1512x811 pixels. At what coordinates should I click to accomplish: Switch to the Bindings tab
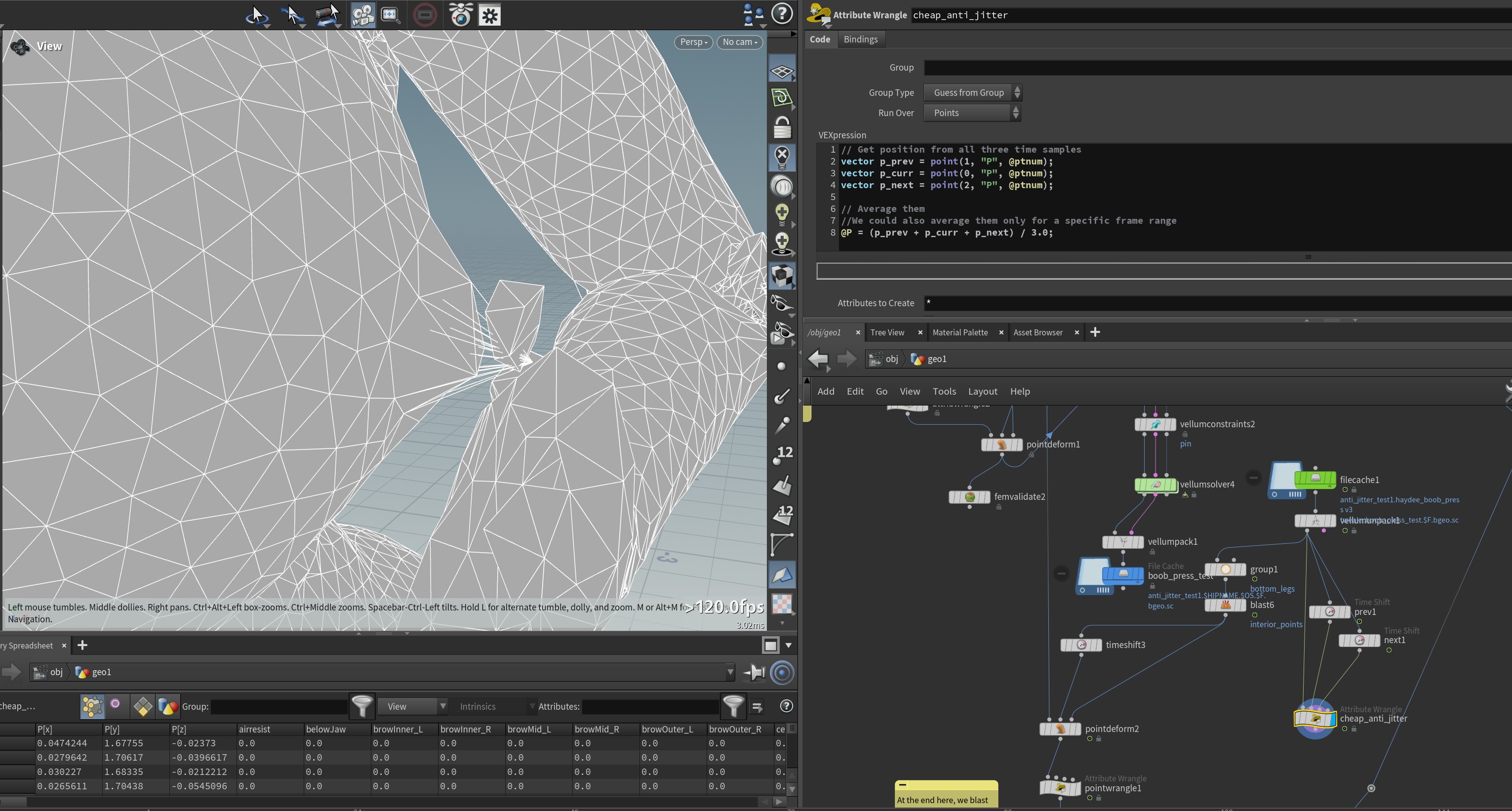860,40
